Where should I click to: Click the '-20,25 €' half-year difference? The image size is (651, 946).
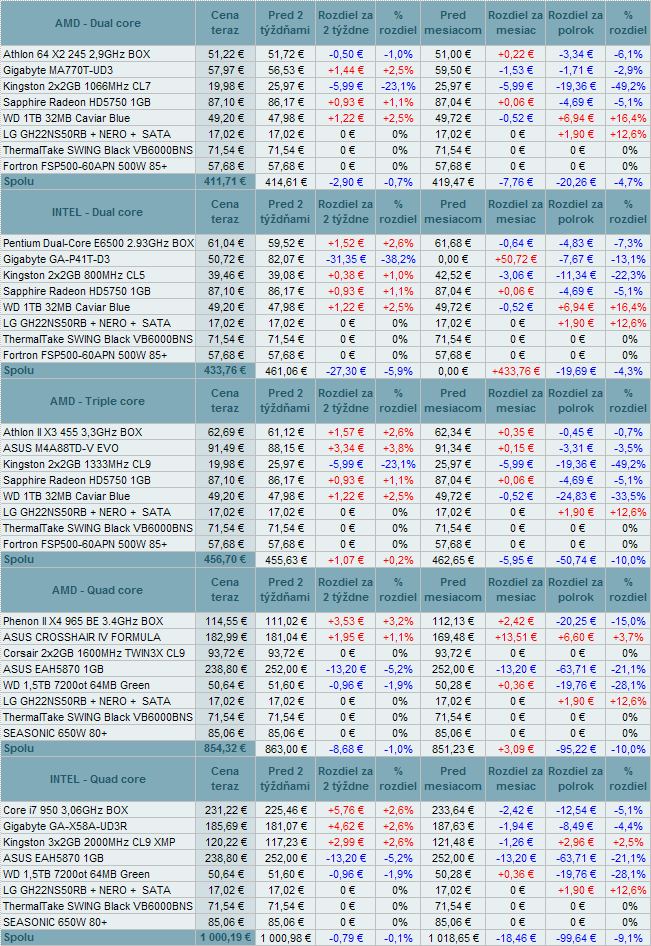click(x=576, y=621)
